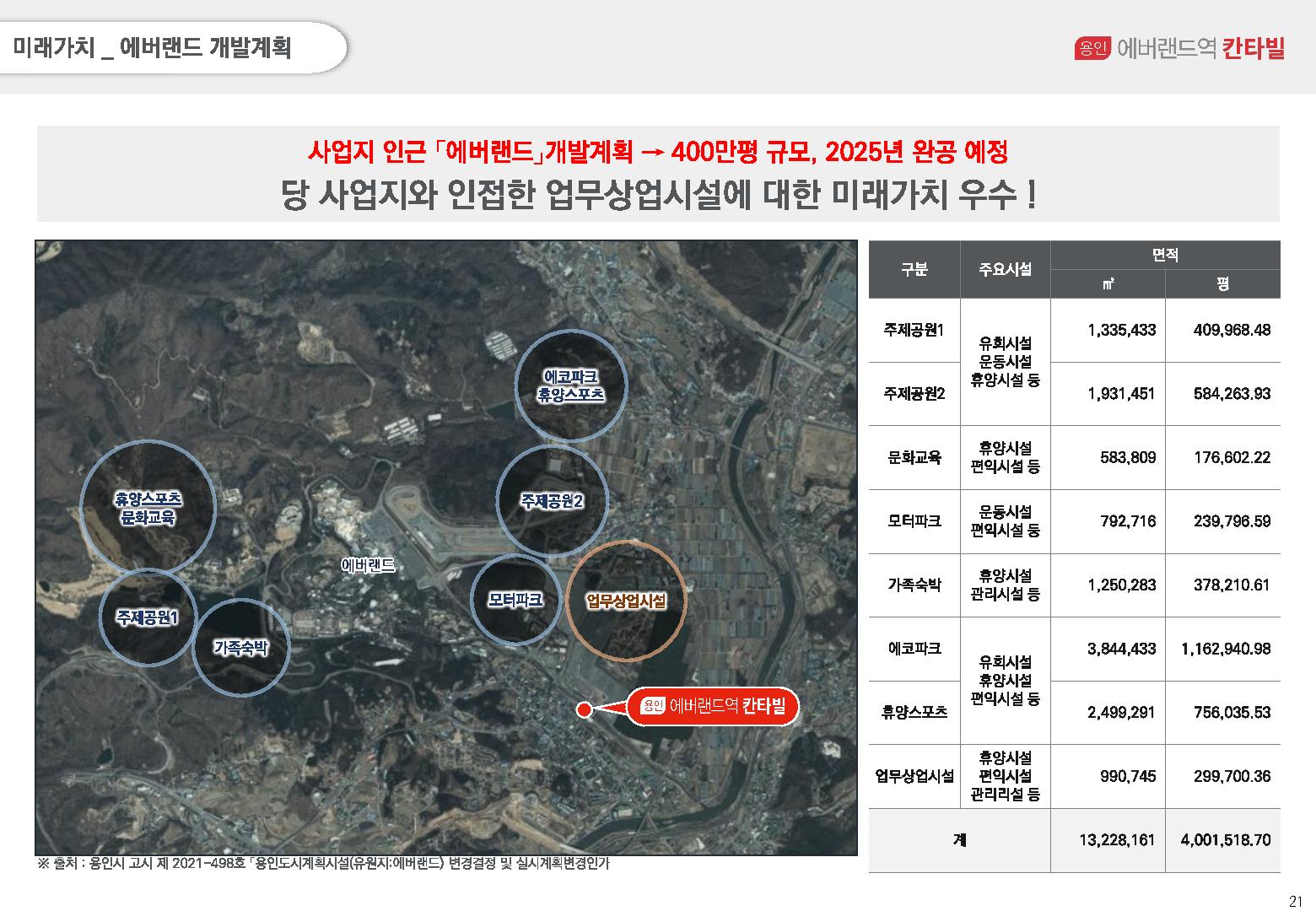Click the value 583,809 in the table
This screenshot has height=911, width=1316.
pyautogui.click(x=1128, y=457)
